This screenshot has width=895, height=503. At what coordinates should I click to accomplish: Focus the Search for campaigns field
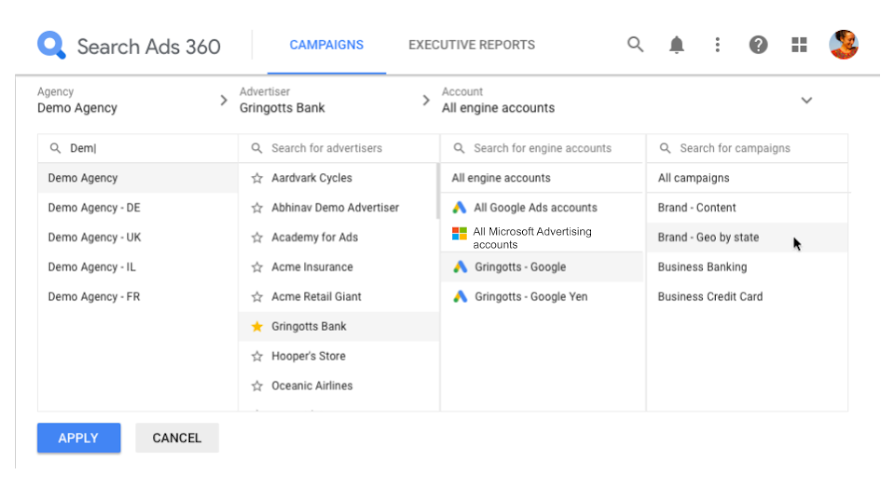[747, 148]
